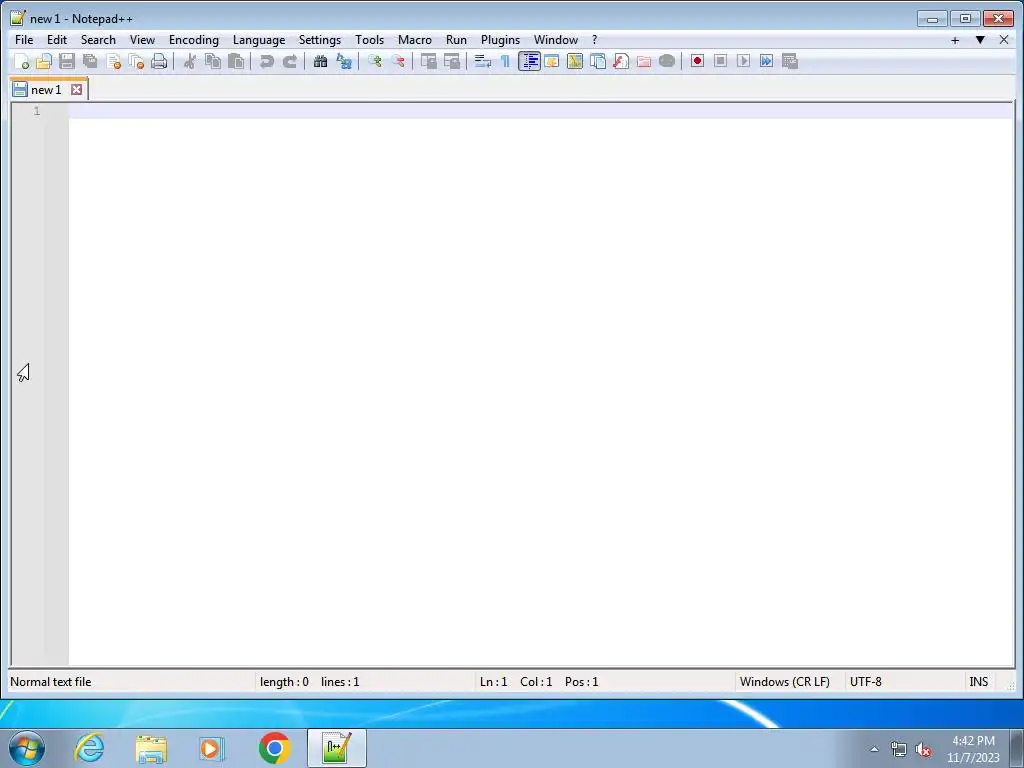The height and width of the screenshot is (768, 1024).
Task: Toggle synchronize vertical scrolling icon
Action: coord(428,61)
